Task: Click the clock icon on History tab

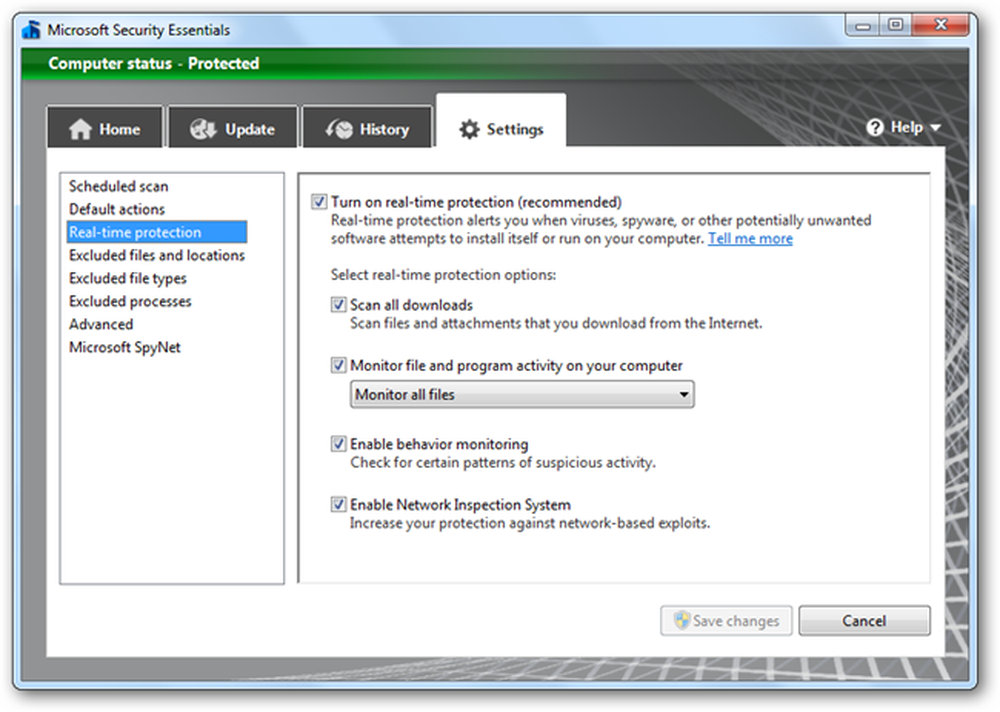Action: (339, 129)
